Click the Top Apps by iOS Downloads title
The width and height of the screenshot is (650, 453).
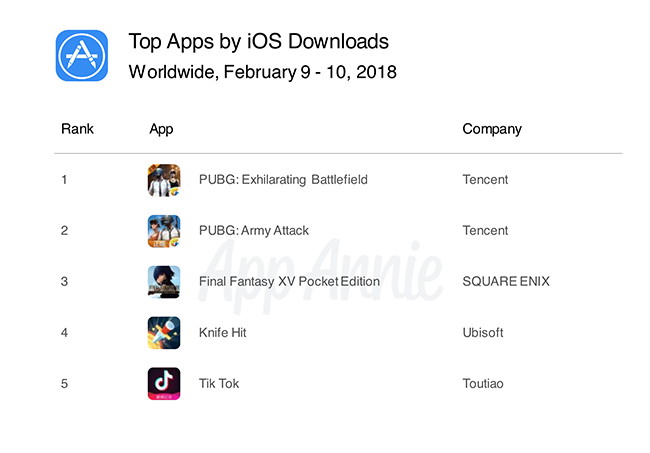259,42
